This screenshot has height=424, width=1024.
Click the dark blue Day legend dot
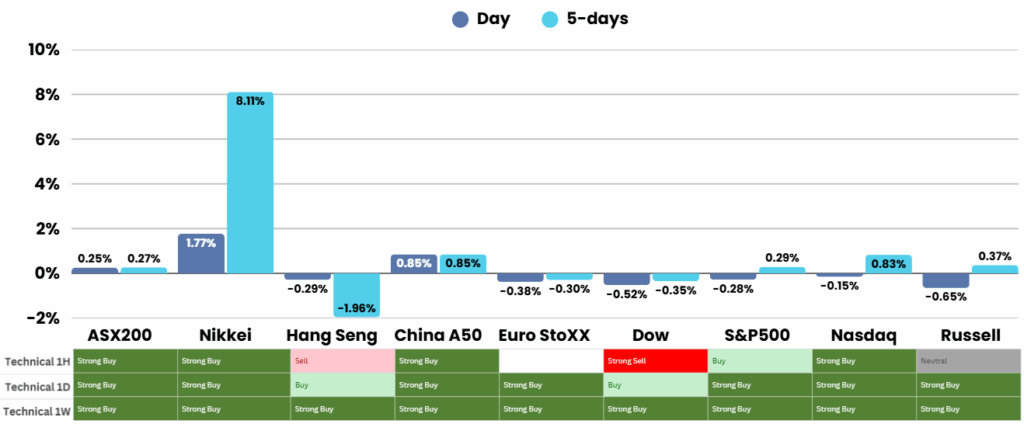[461, 19]
